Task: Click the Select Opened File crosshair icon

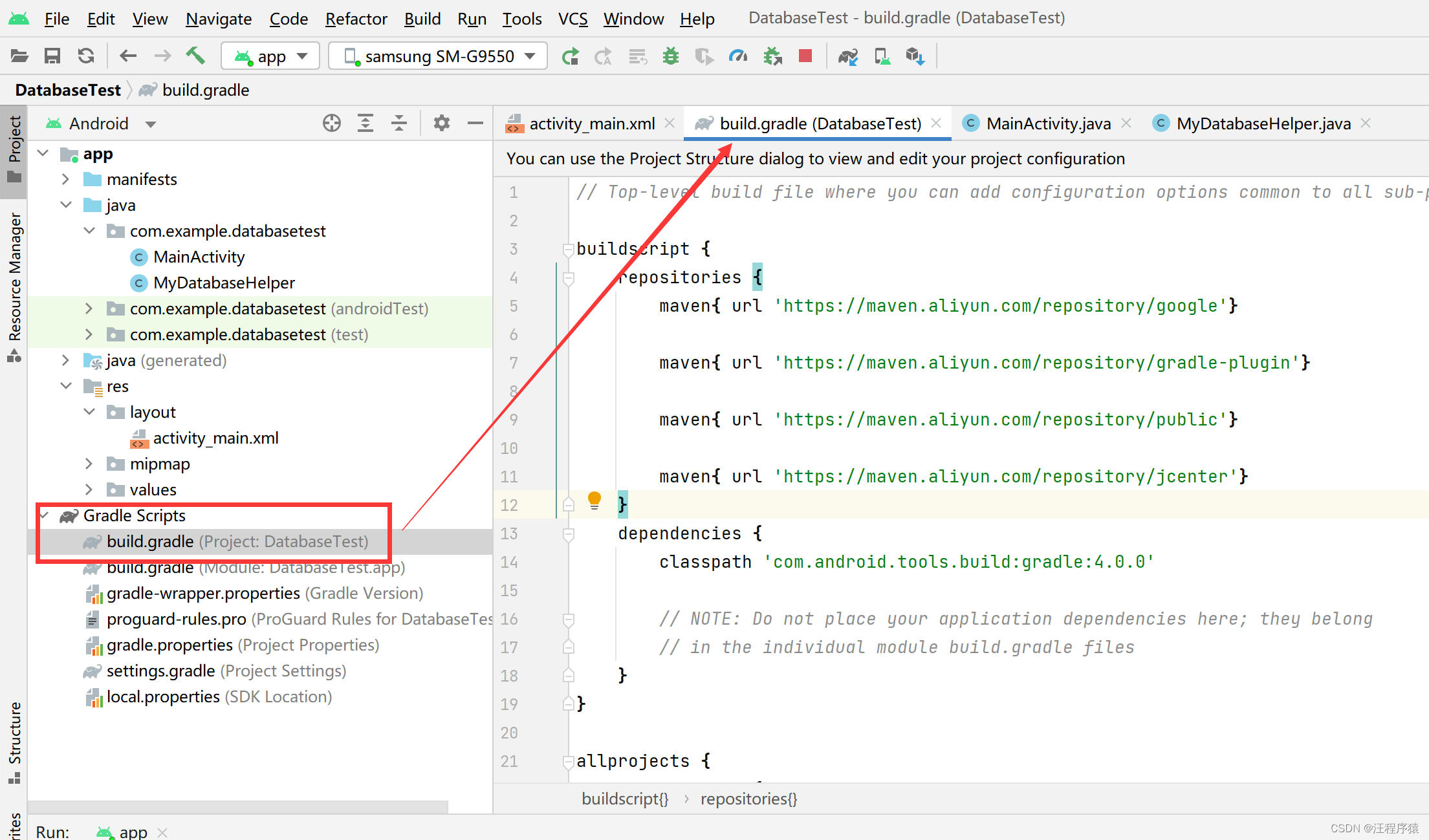Action: (x=332, y=123)
